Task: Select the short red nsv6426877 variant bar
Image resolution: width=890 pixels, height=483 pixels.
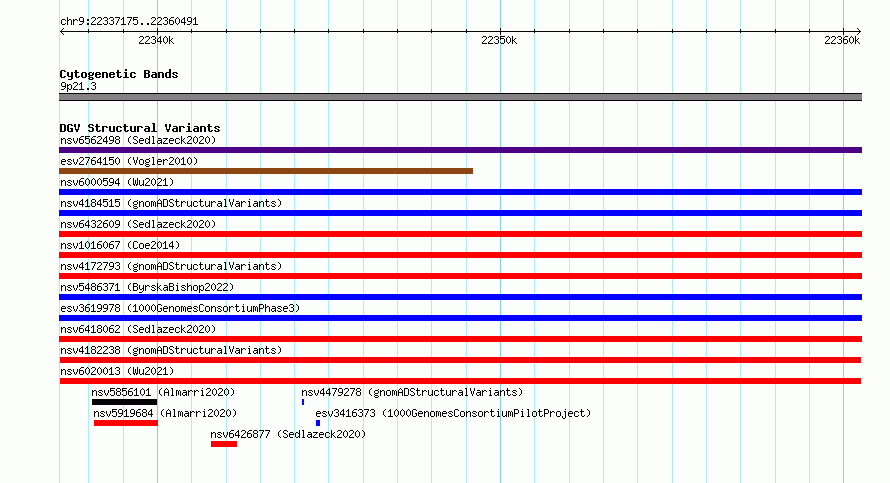Action: point(224,444)
